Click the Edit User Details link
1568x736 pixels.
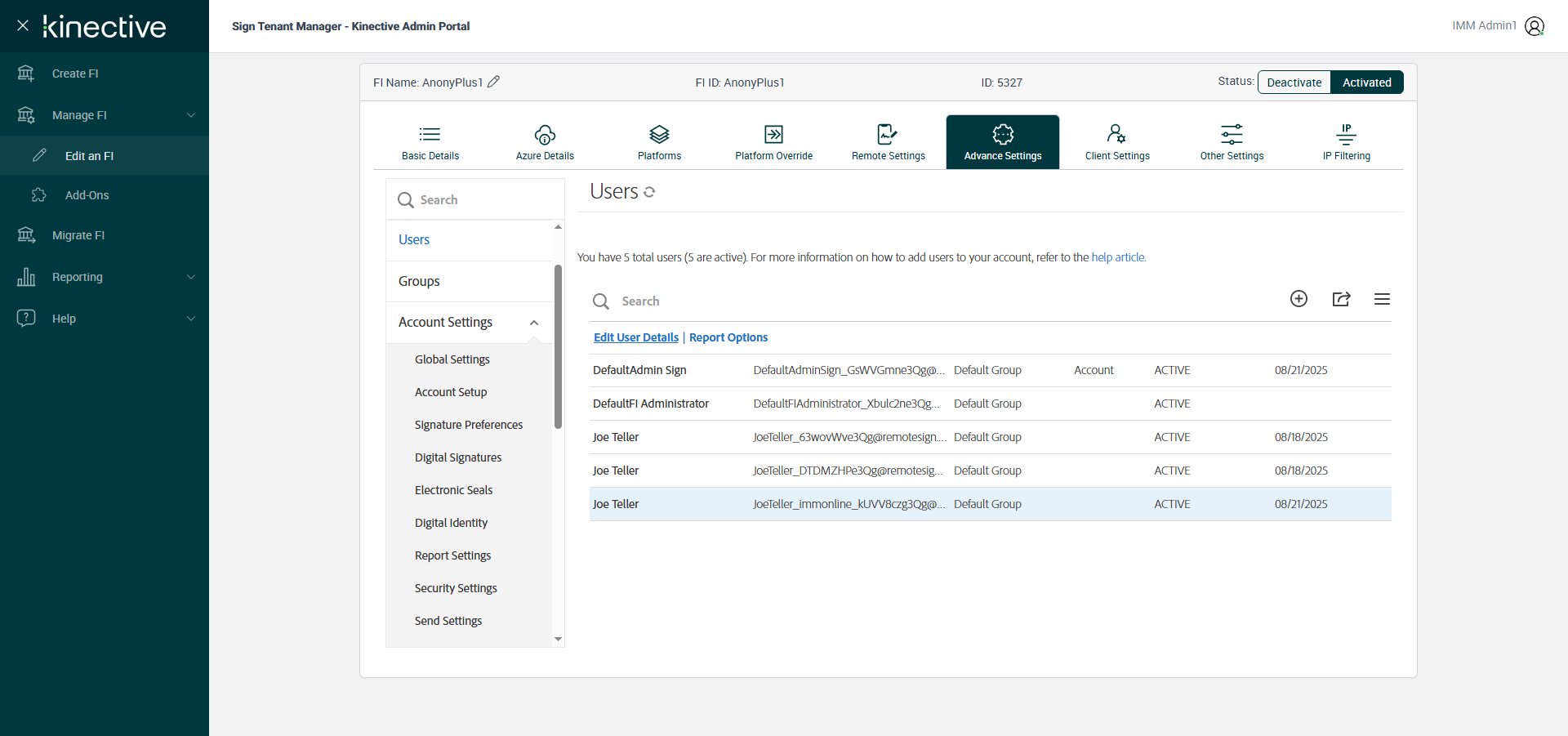coord(635,337)
